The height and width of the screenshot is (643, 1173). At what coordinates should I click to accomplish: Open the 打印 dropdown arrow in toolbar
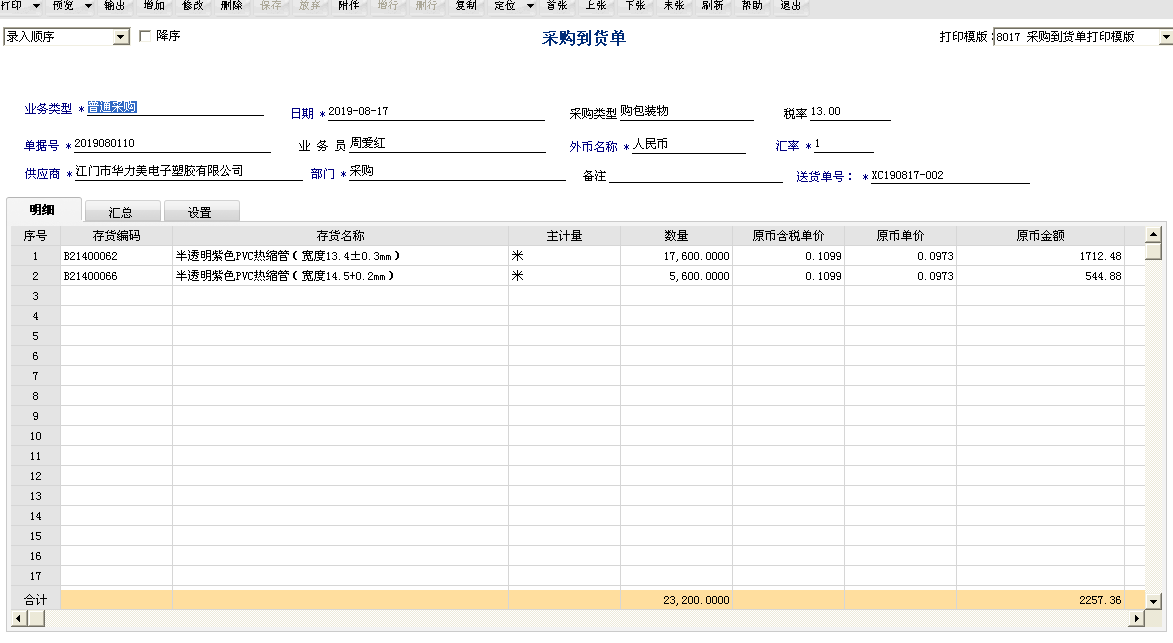[x=36, y=6]
